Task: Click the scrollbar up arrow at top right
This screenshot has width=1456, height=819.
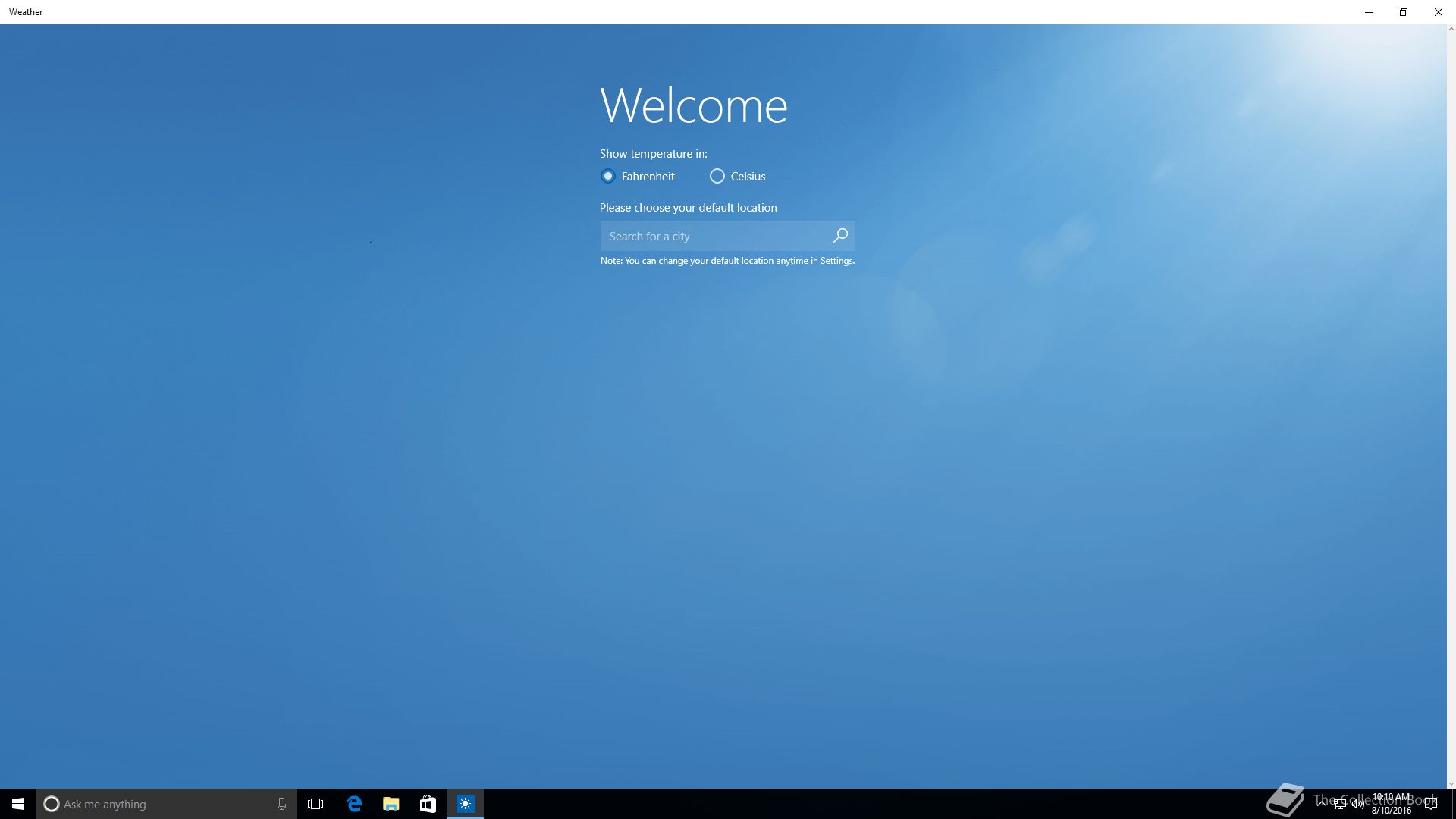Action: pos(1451,29)
